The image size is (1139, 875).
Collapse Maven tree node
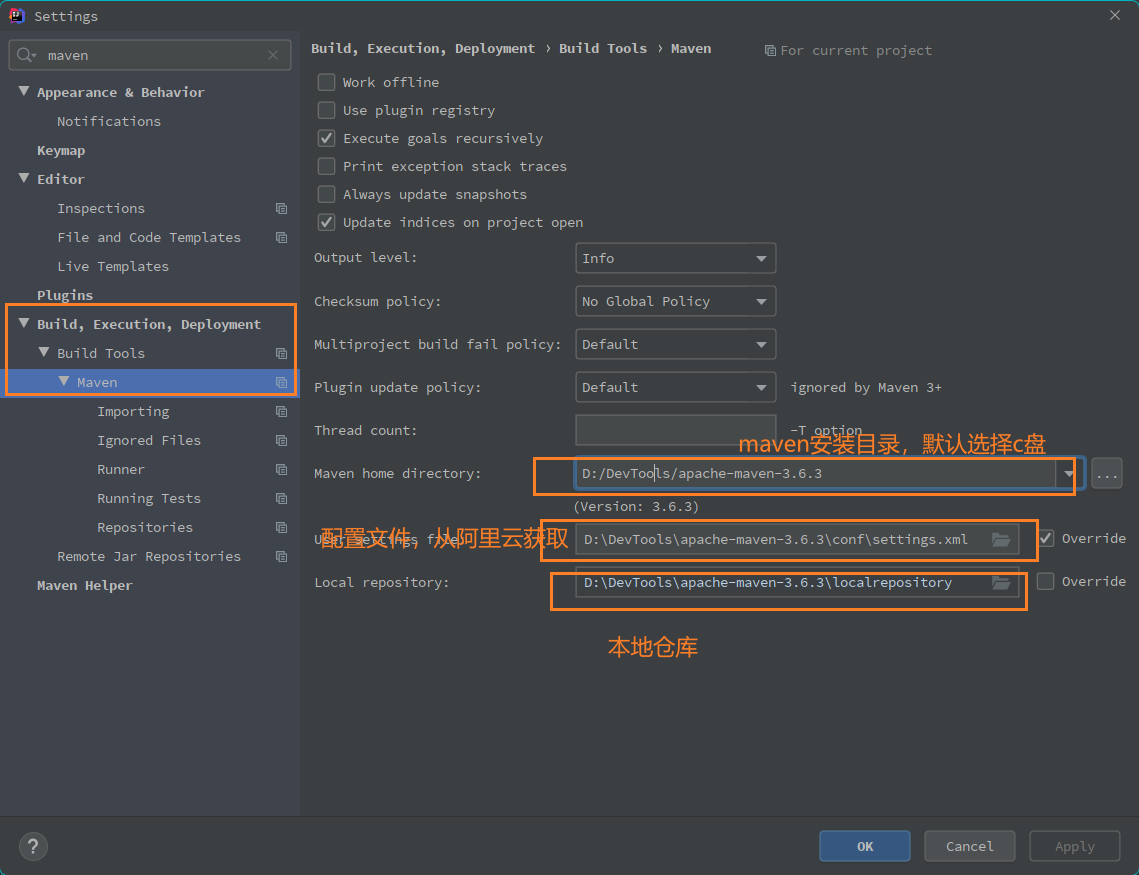pyautogui.click(x=64, y=381)
